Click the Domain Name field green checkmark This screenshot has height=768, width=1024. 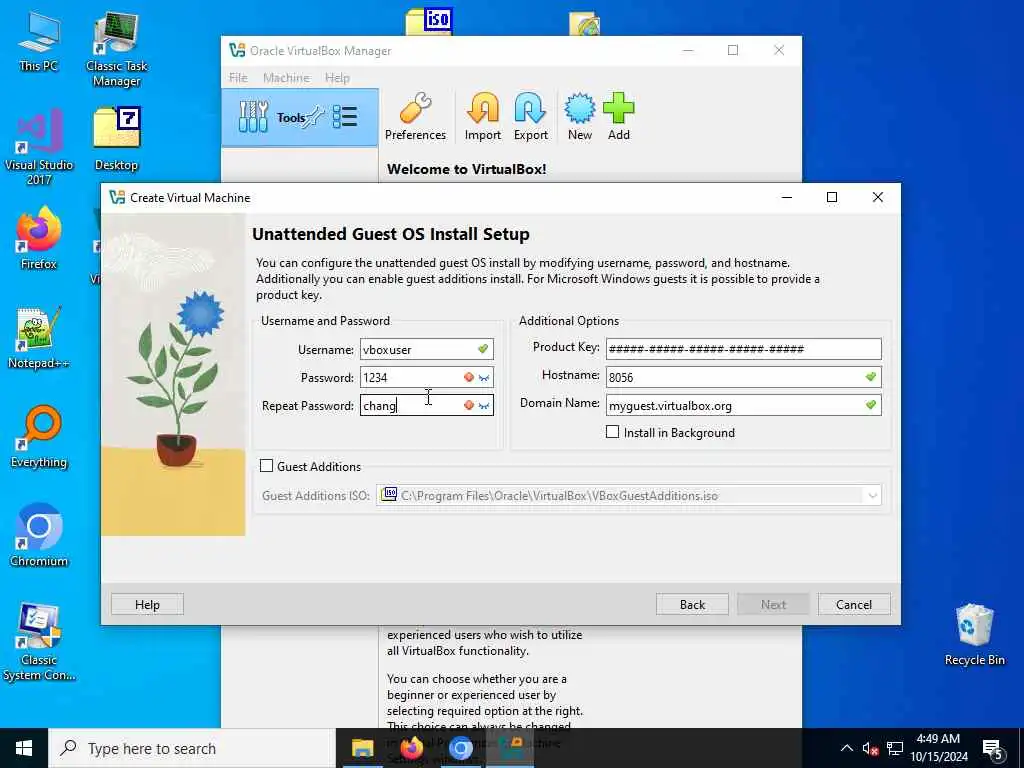coord(871,405)
